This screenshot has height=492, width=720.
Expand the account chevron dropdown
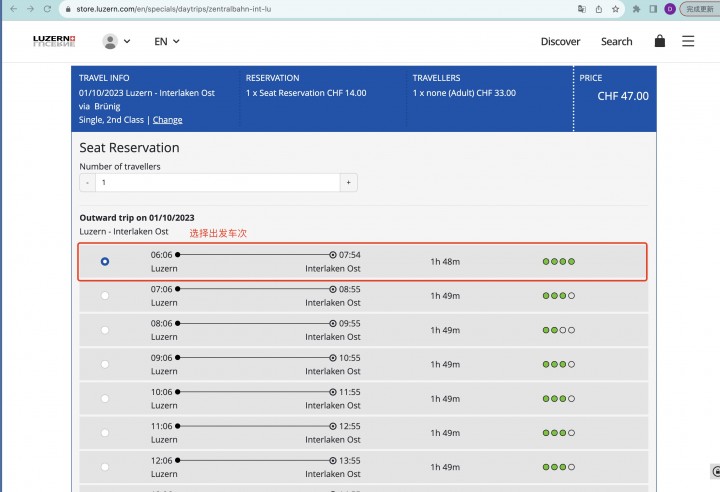[x=127, y=41]
